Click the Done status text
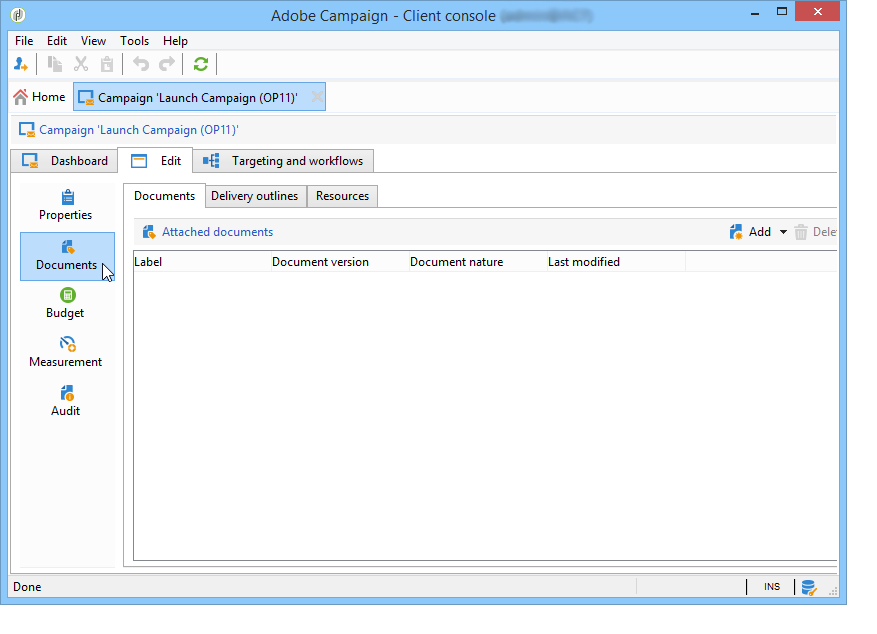 (x=27, y=587)
